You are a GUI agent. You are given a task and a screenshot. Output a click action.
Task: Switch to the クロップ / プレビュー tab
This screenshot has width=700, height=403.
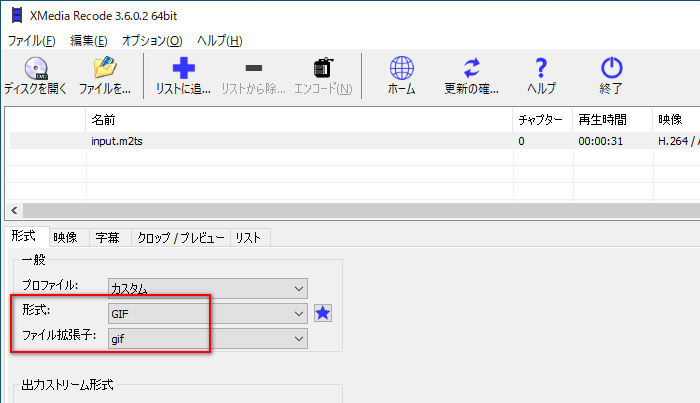[181, 237]
